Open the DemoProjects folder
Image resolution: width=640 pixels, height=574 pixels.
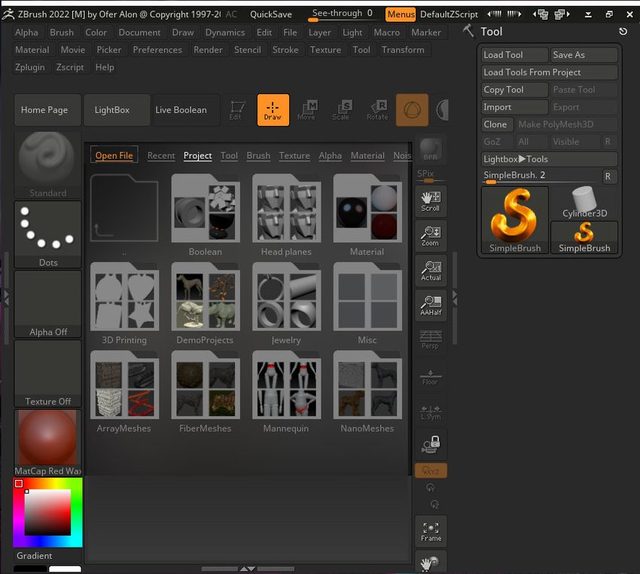[205, 300]
